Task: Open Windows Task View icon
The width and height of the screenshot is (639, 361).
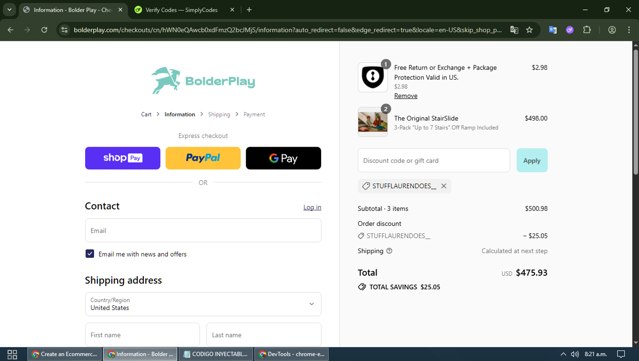Action: [12, 354]
